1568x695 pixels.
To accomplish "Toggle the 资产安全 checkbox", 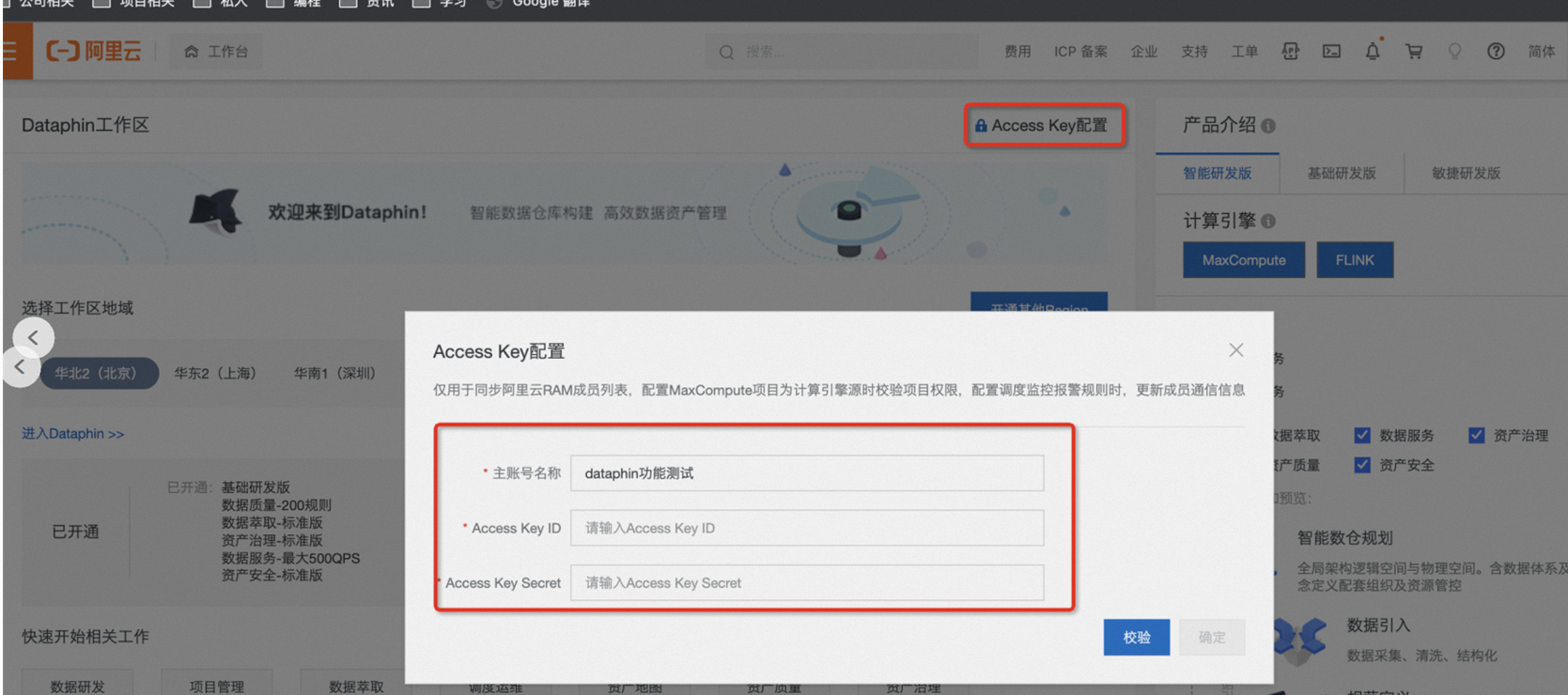I will (1362, 465).
